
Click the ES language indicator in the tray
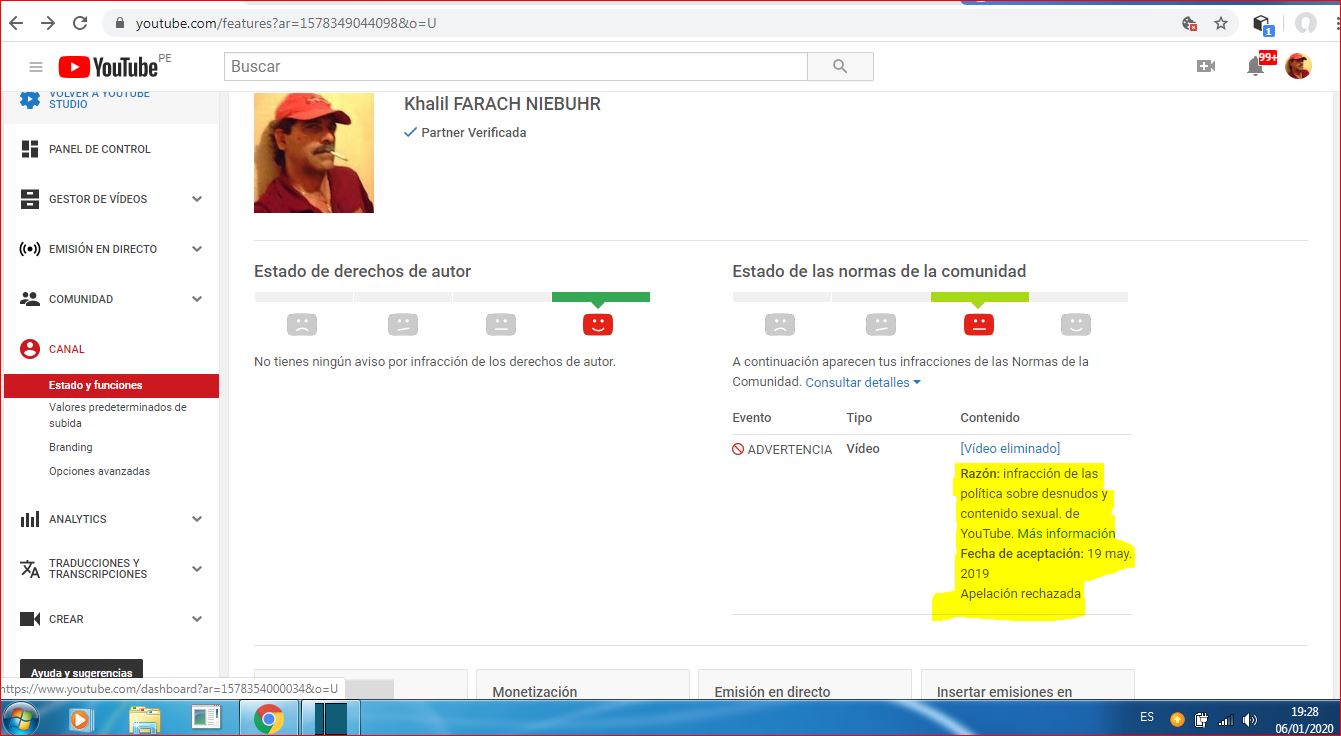click(1147, 718)
